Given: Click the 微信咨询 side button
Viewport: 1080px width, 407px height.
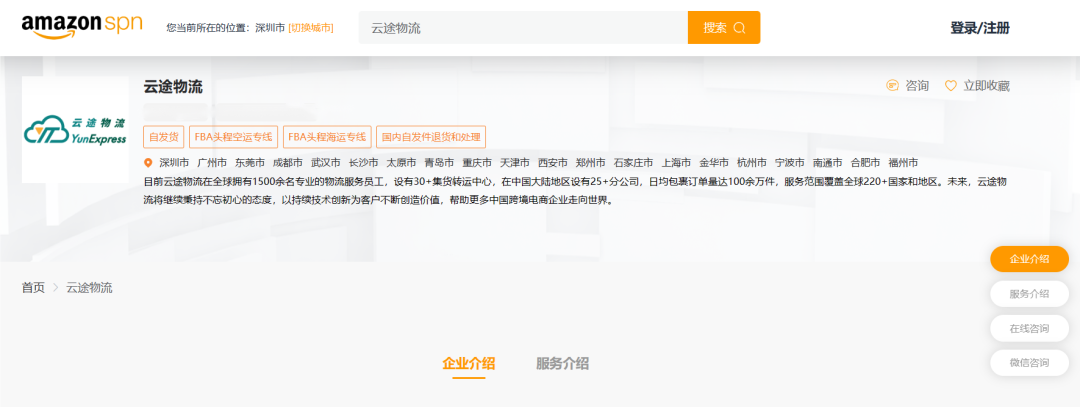Looking at the screenshot, I should 1029,362.
